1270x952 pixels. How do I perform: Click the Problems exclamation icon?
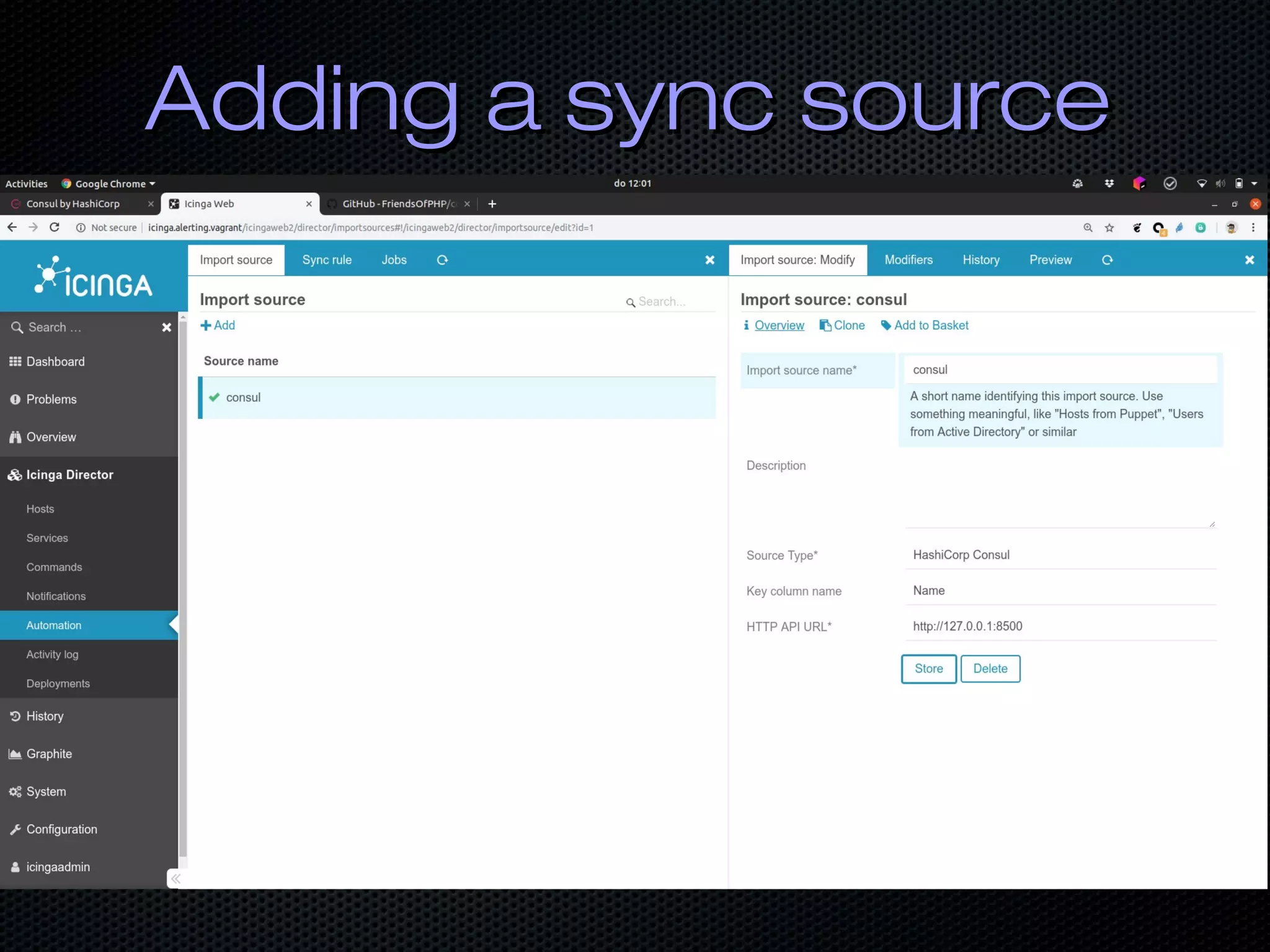tap(16, 399)
